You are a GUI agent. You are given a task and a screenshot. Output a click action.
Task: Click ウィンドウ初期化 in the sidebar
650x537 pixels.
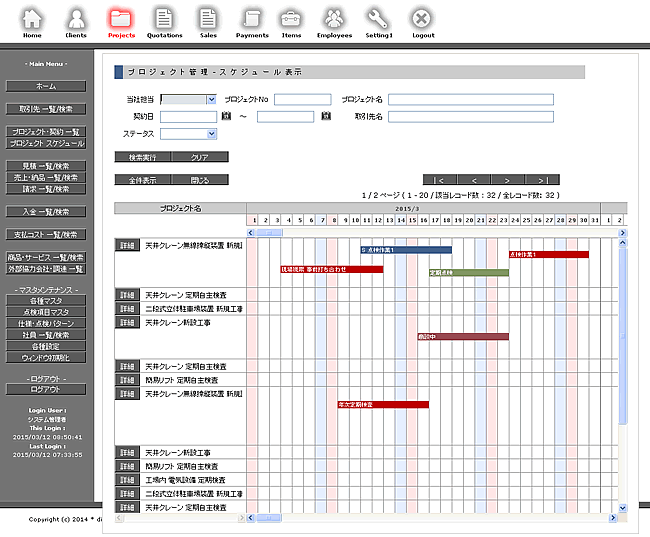(46, 357)
